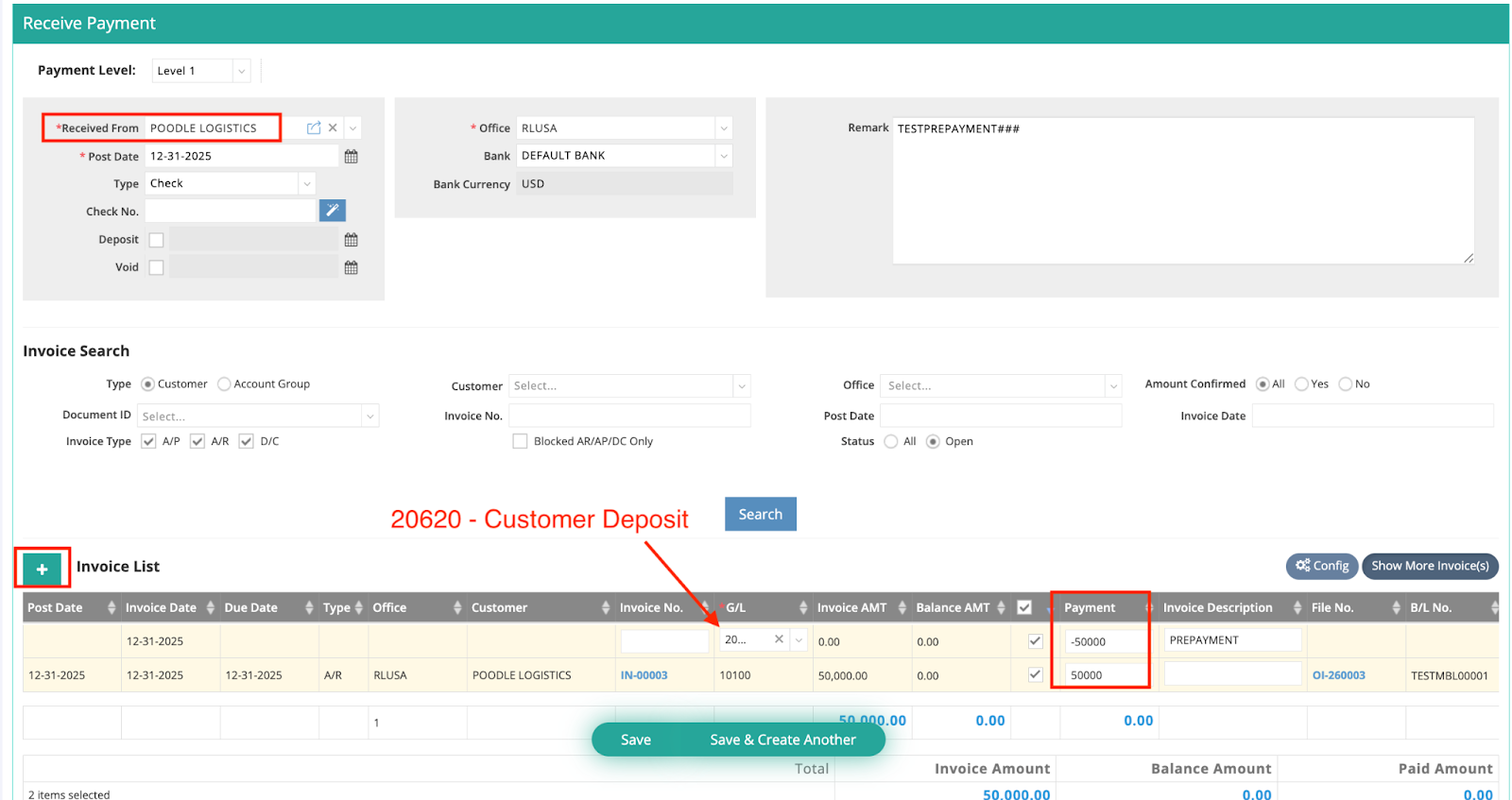Open invoice link IN-00003
The width and height of the screenshot is (1512, 800).
644,675
